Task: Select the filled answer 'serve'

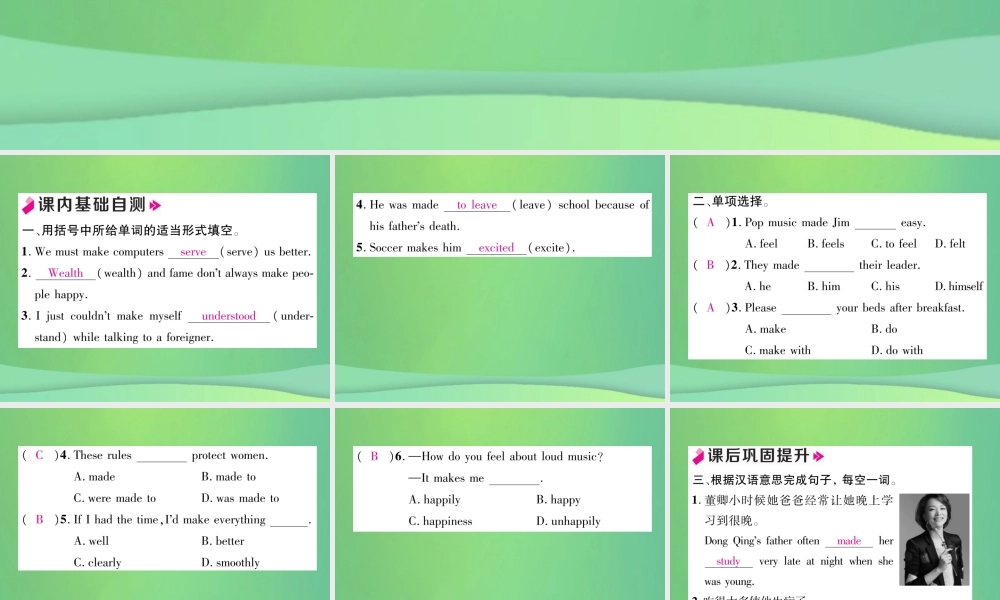Action: pos(193,252)
